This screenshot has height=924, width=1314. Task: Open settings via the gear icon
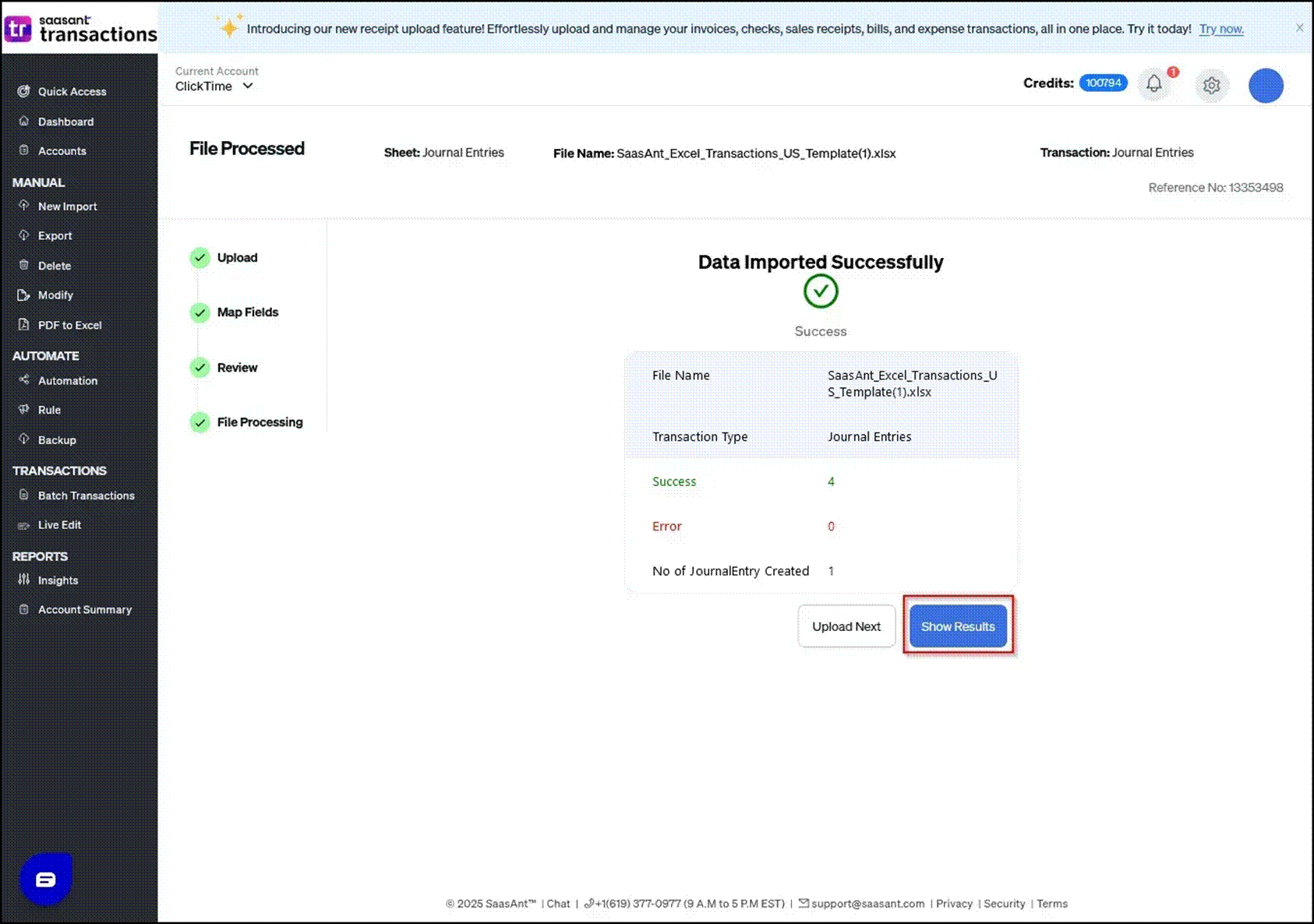1211,85
